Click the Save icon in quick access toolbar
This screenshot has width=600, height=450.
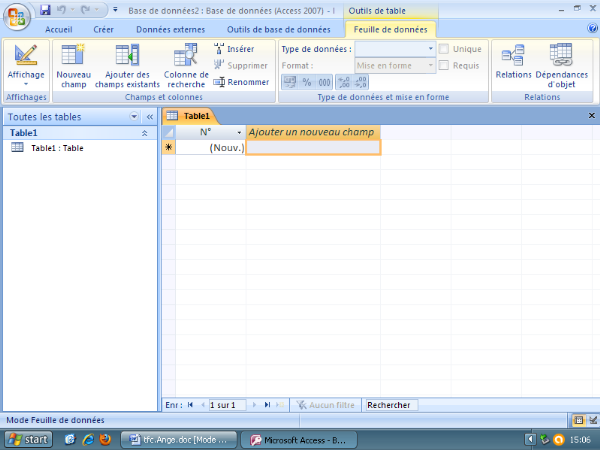45,9
